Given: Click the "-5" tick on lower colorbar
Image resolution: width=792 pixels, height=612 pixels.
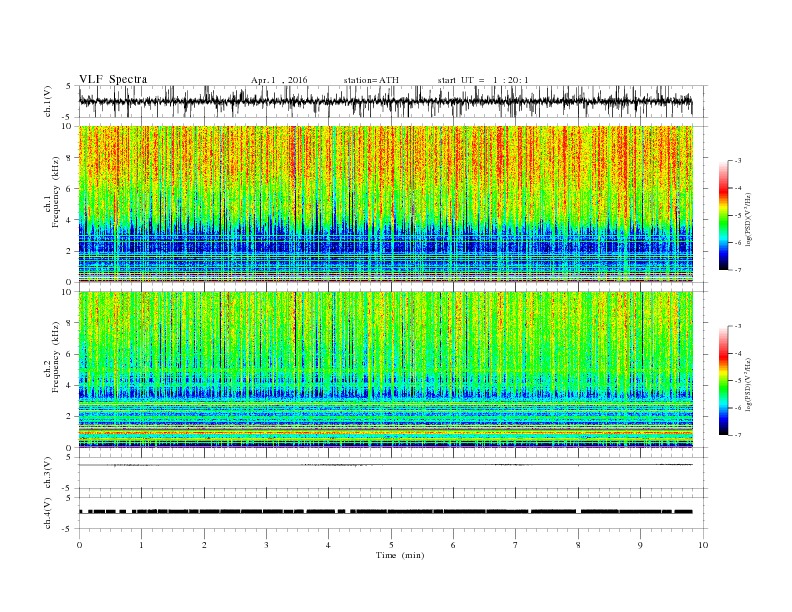Looking at the screenshot, I should (x=737, y=380).
